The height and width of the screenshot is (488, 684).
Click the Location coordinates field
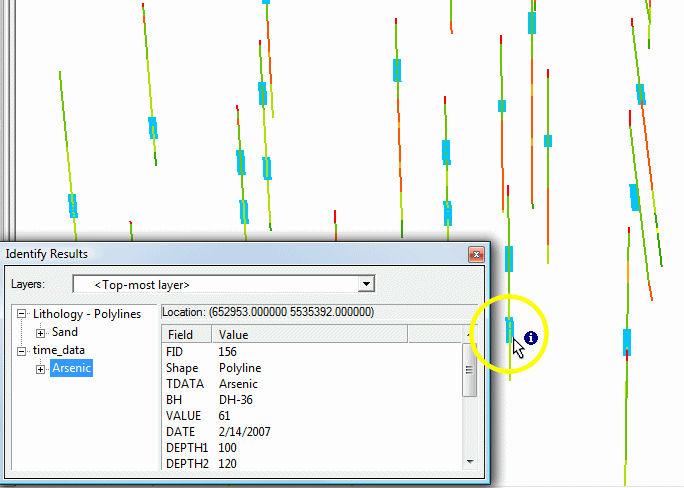tap(319, 312)
